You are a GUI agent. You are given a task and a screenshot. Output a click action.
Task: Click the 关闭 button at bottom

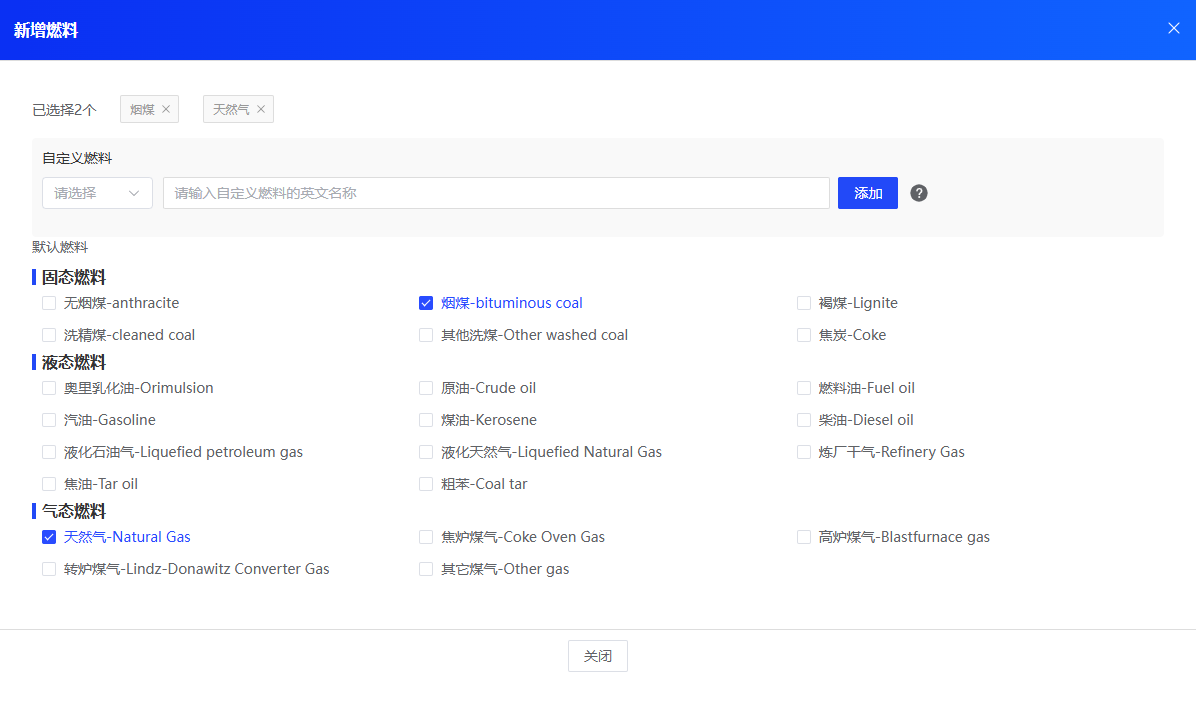click(x=597, y=656)
